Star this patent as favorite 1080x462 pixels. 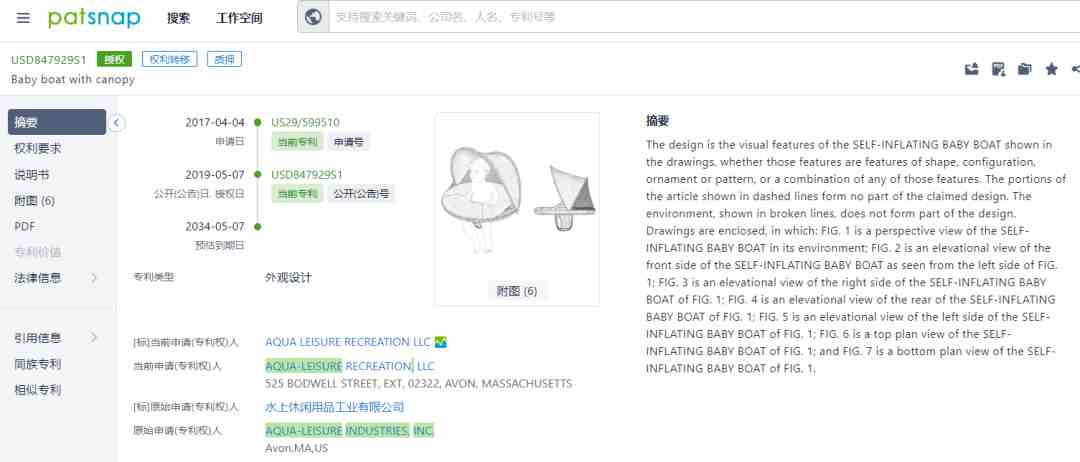point(1051,69)
